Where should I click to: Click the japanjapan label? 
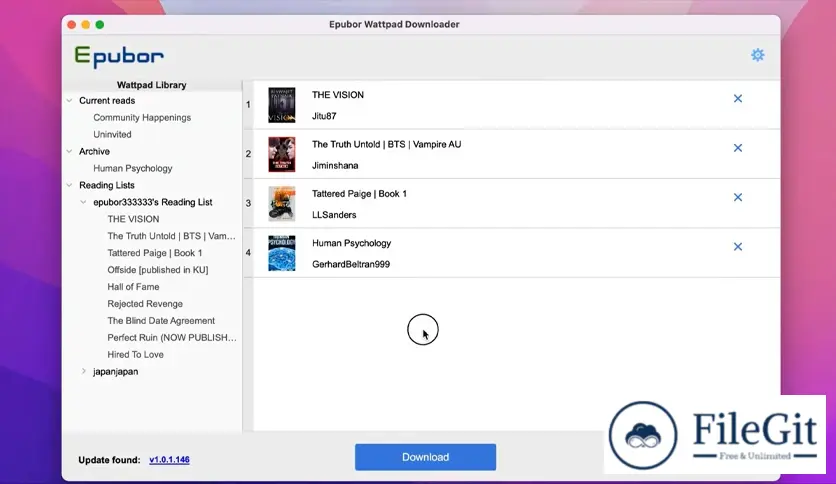tap(116, 372)
